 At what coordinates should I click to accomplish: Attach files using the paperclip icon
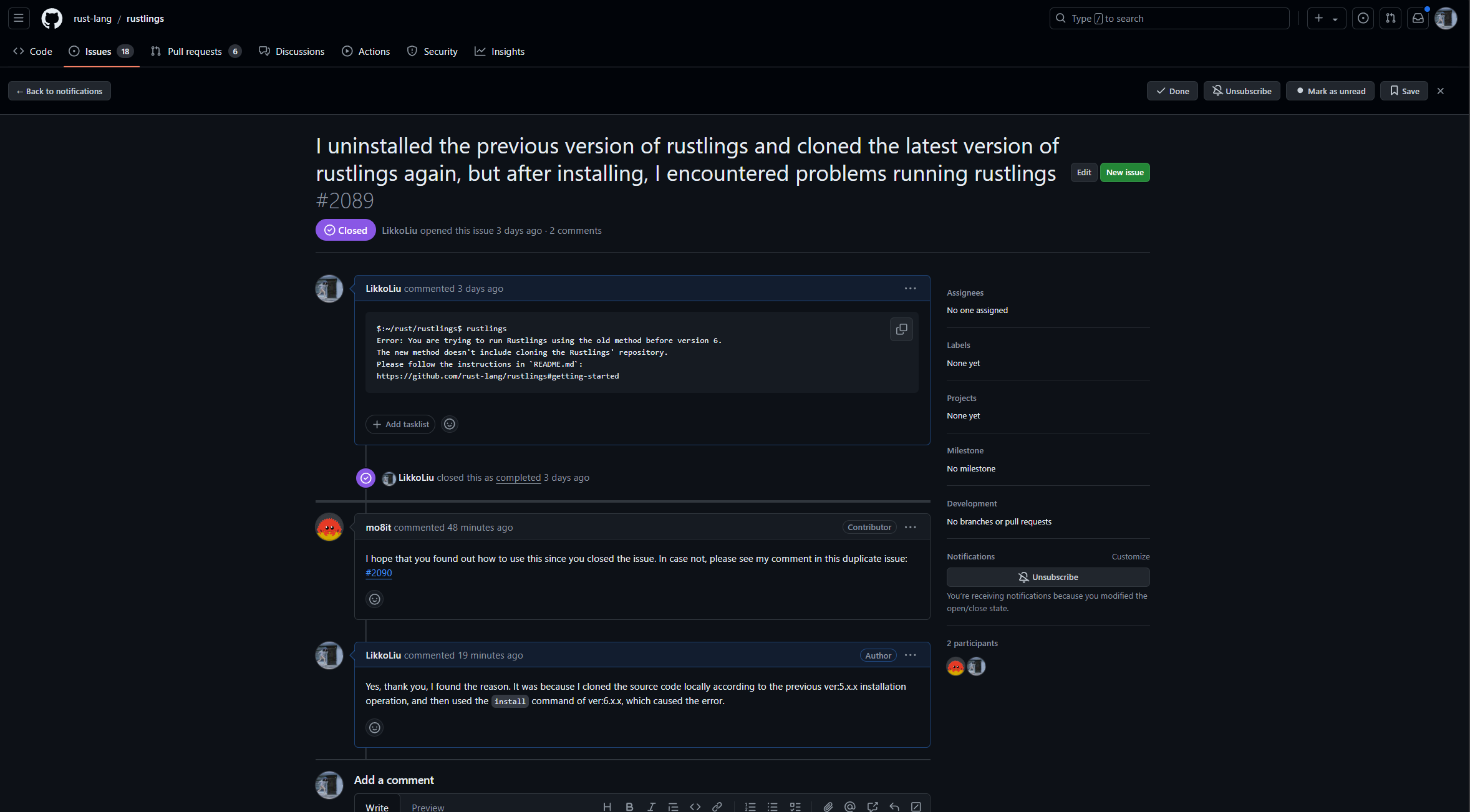click(x=828, y=806)
